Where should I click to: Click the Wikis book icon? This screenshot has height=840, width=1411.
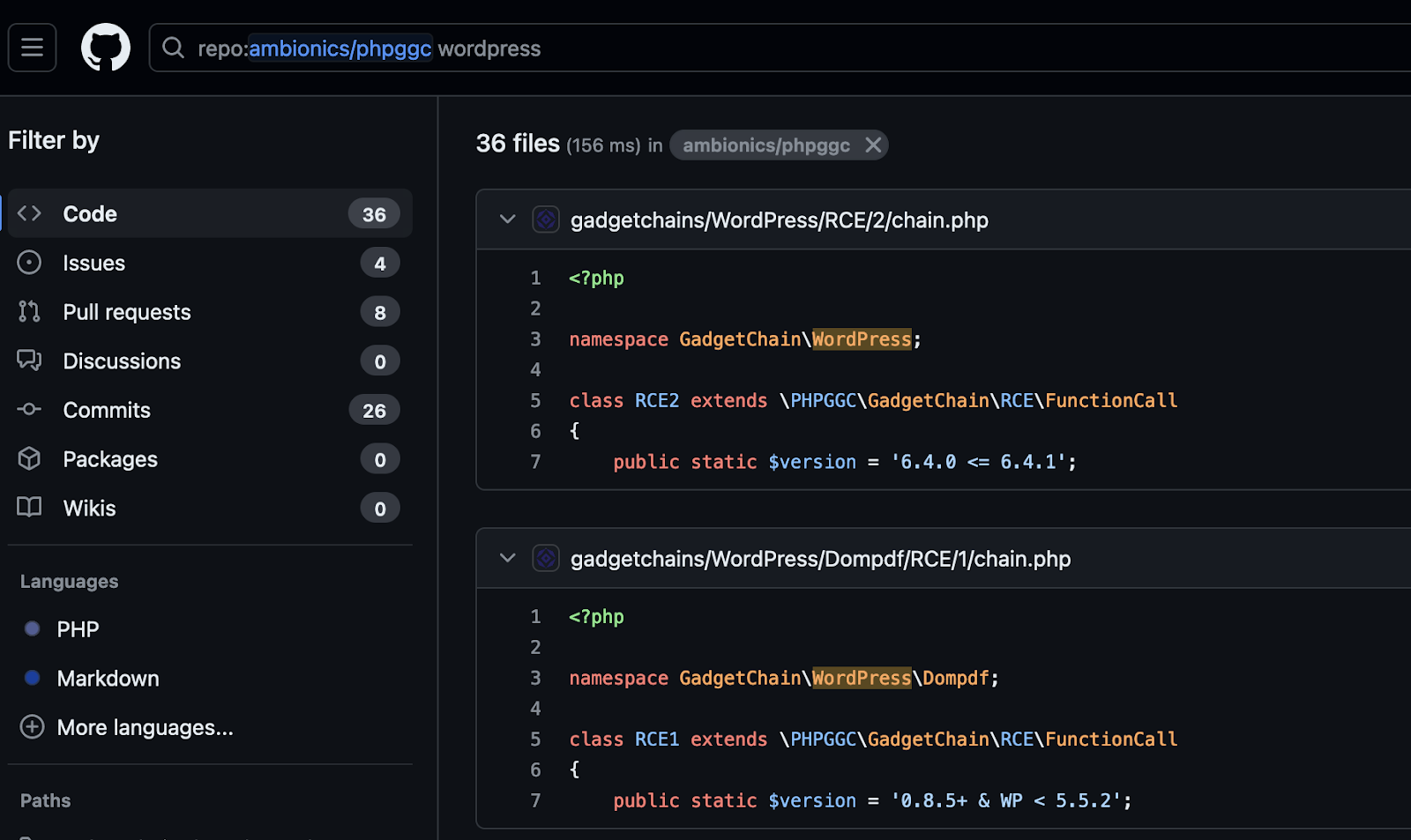29,507
